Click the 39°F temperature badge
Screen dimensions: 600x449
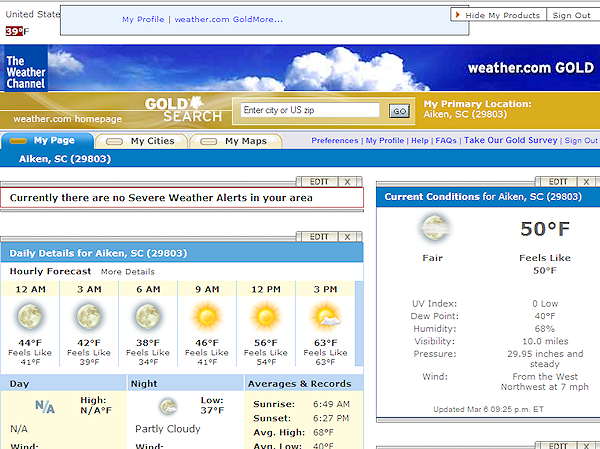coord(14,31)
